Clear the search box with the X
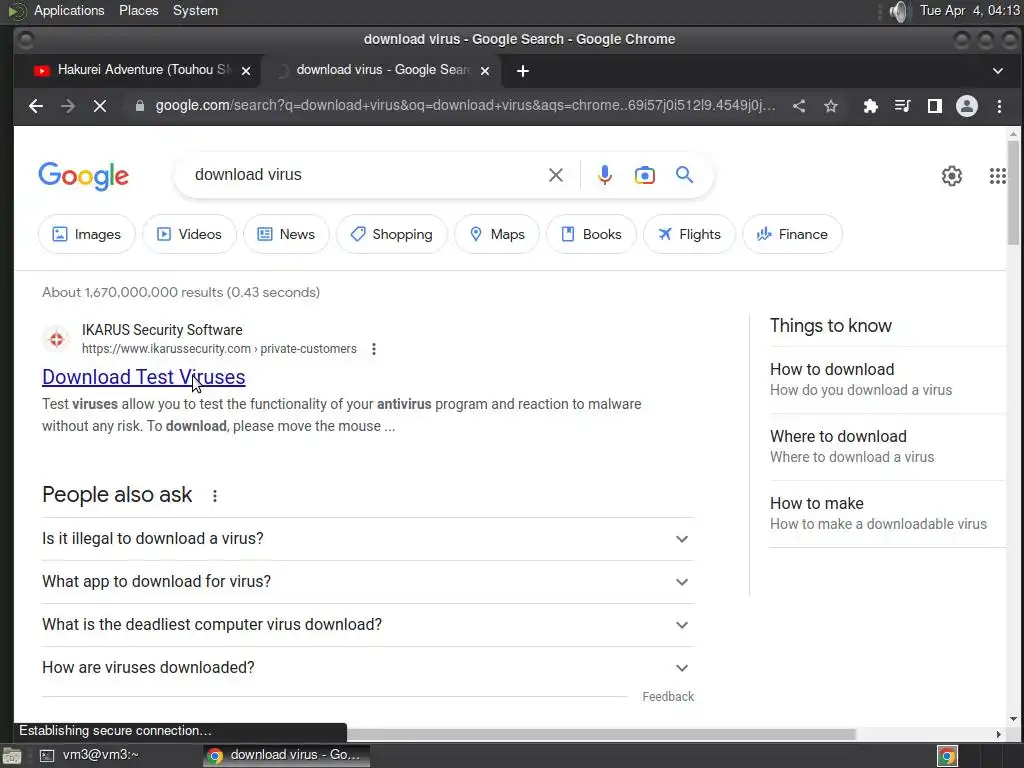This screenshot has height=768, width=1024. click(x=556, y=175)
